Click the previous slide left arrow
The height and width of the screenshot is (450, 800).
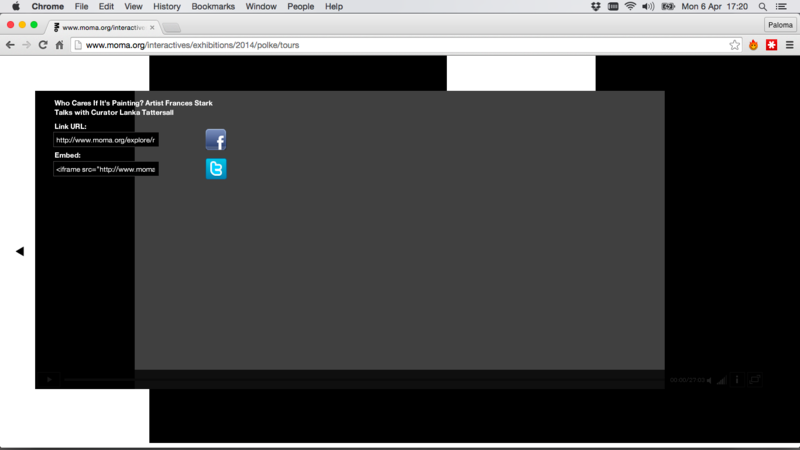(20, 251)
